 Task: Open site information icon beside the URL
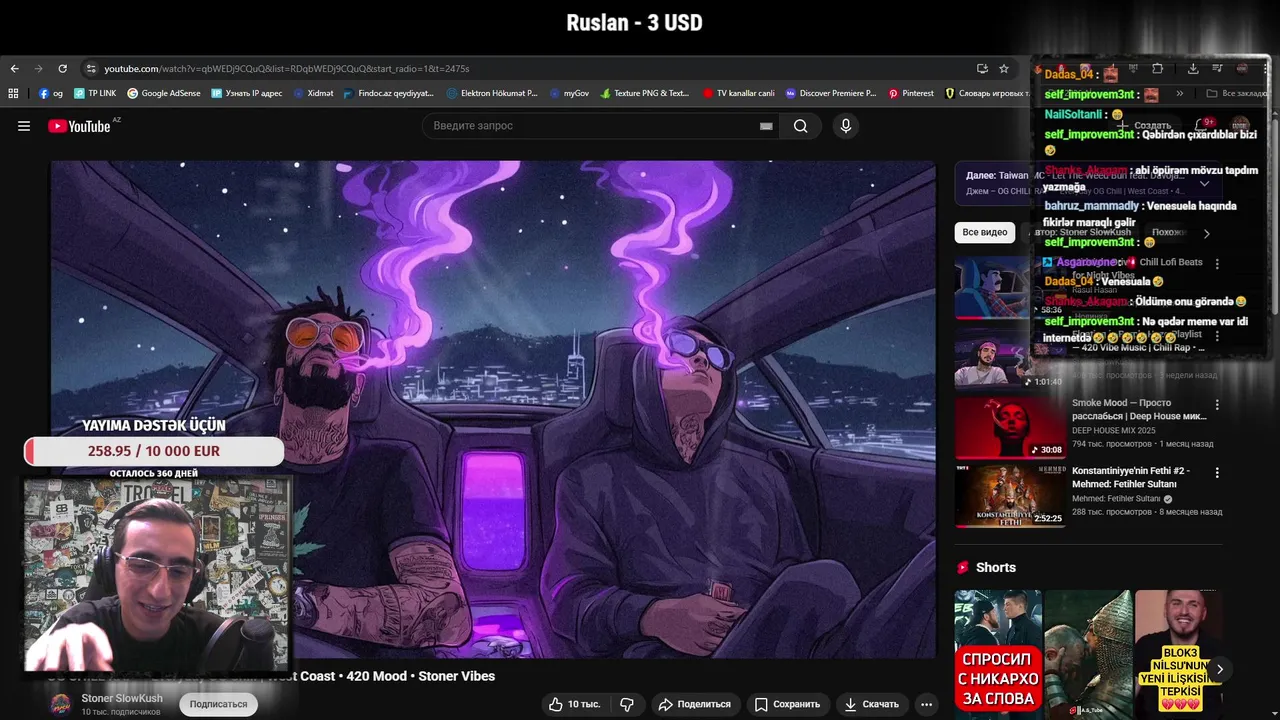[x=91, y=68]
